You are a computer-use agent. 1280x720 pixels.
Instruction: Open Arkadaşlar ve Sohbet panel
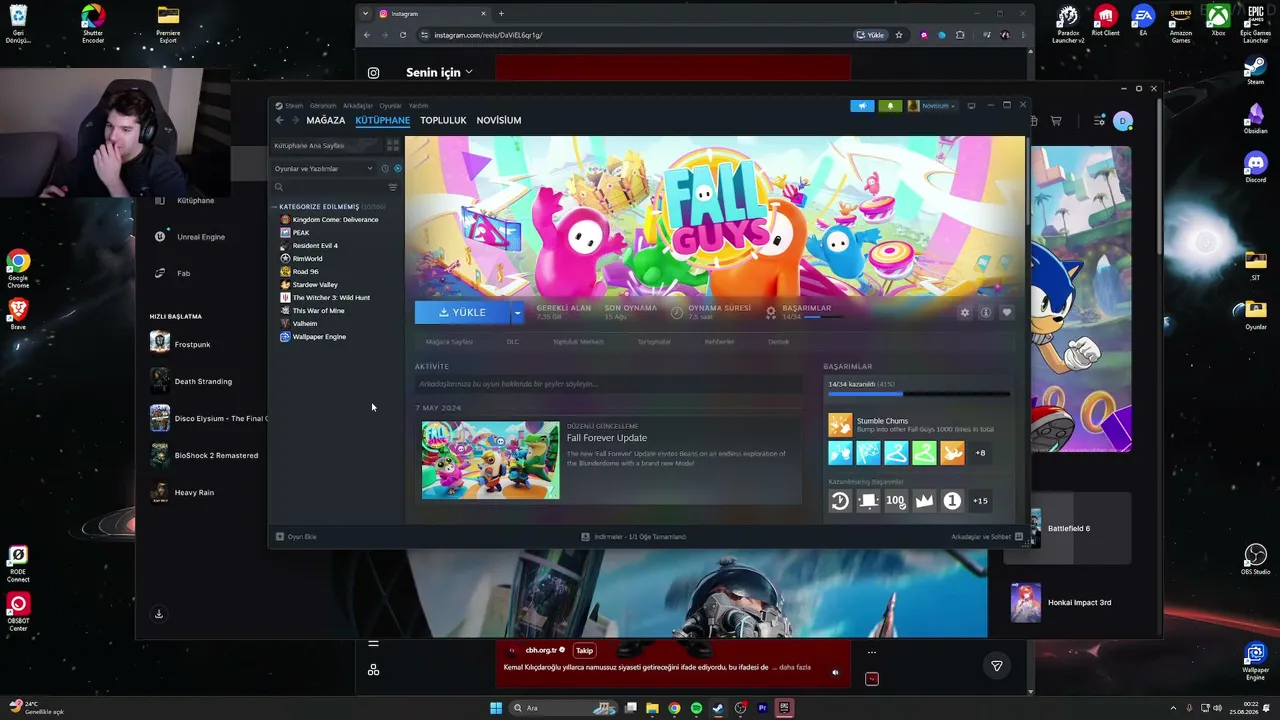click(987, 537)
